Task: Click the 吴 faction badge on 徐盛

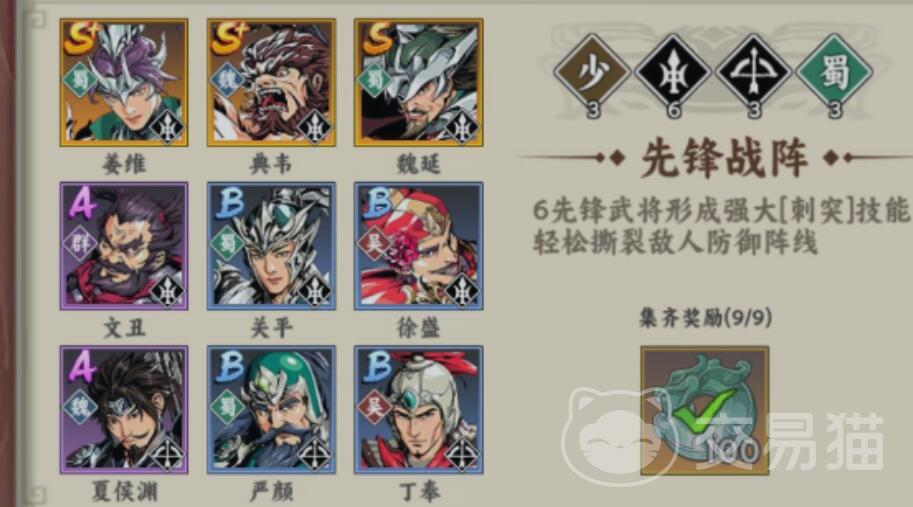Action: click(x=375, y=243)
